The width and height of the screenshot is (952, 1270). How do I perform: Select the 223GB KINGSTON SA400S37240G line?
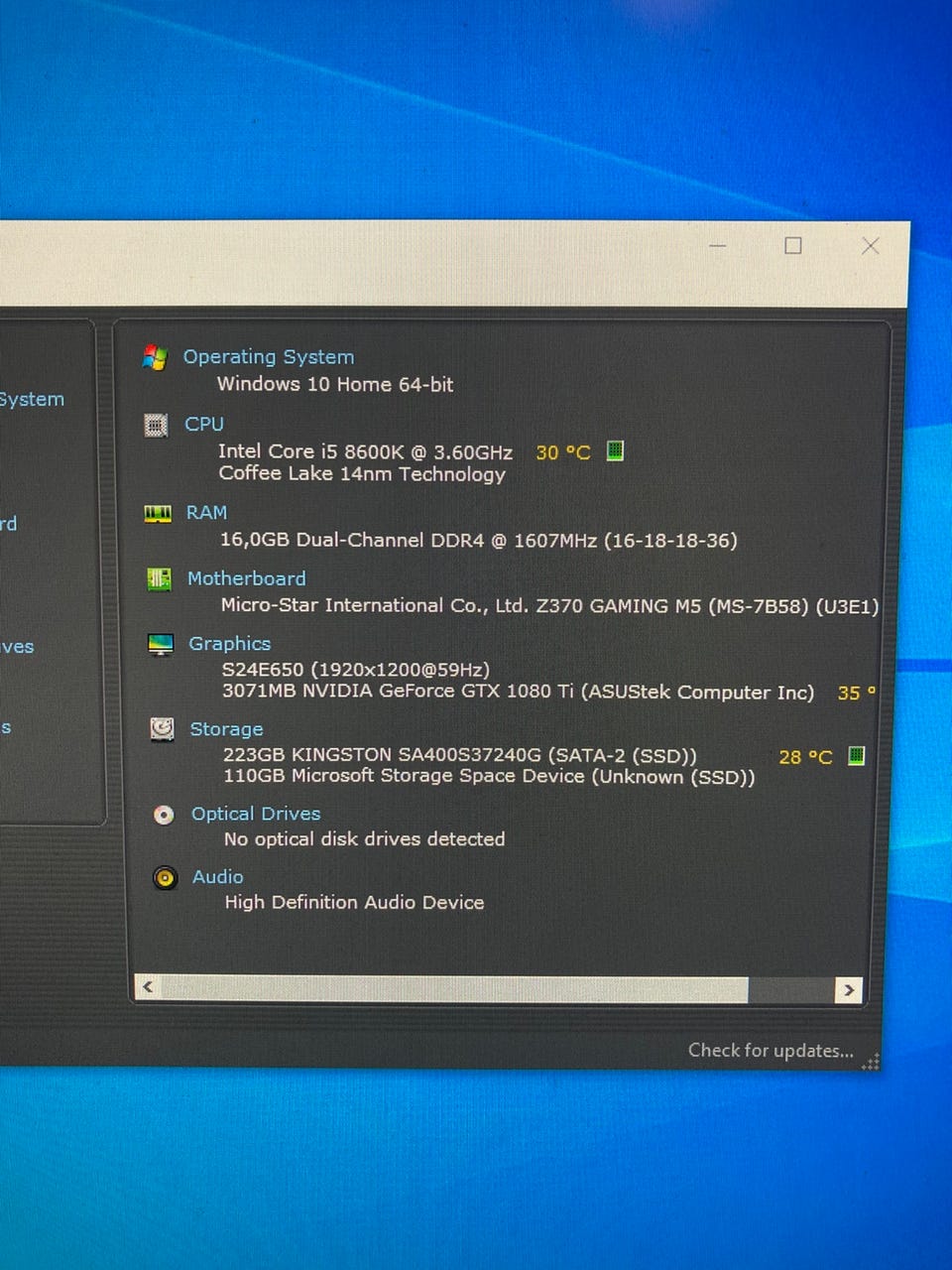point(460,755)
